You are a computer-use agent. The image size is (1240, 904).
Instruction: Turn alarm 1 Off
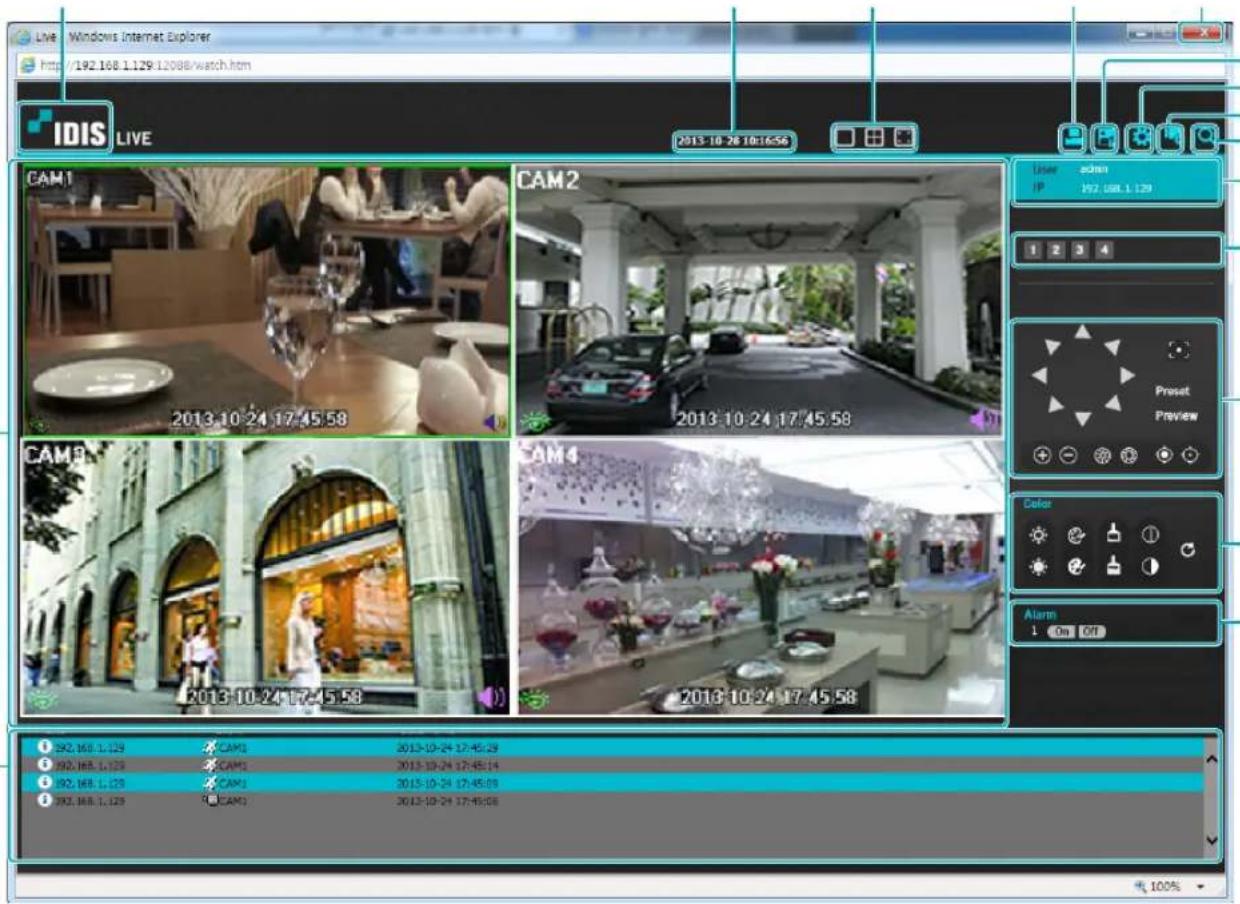[1091, 632]
